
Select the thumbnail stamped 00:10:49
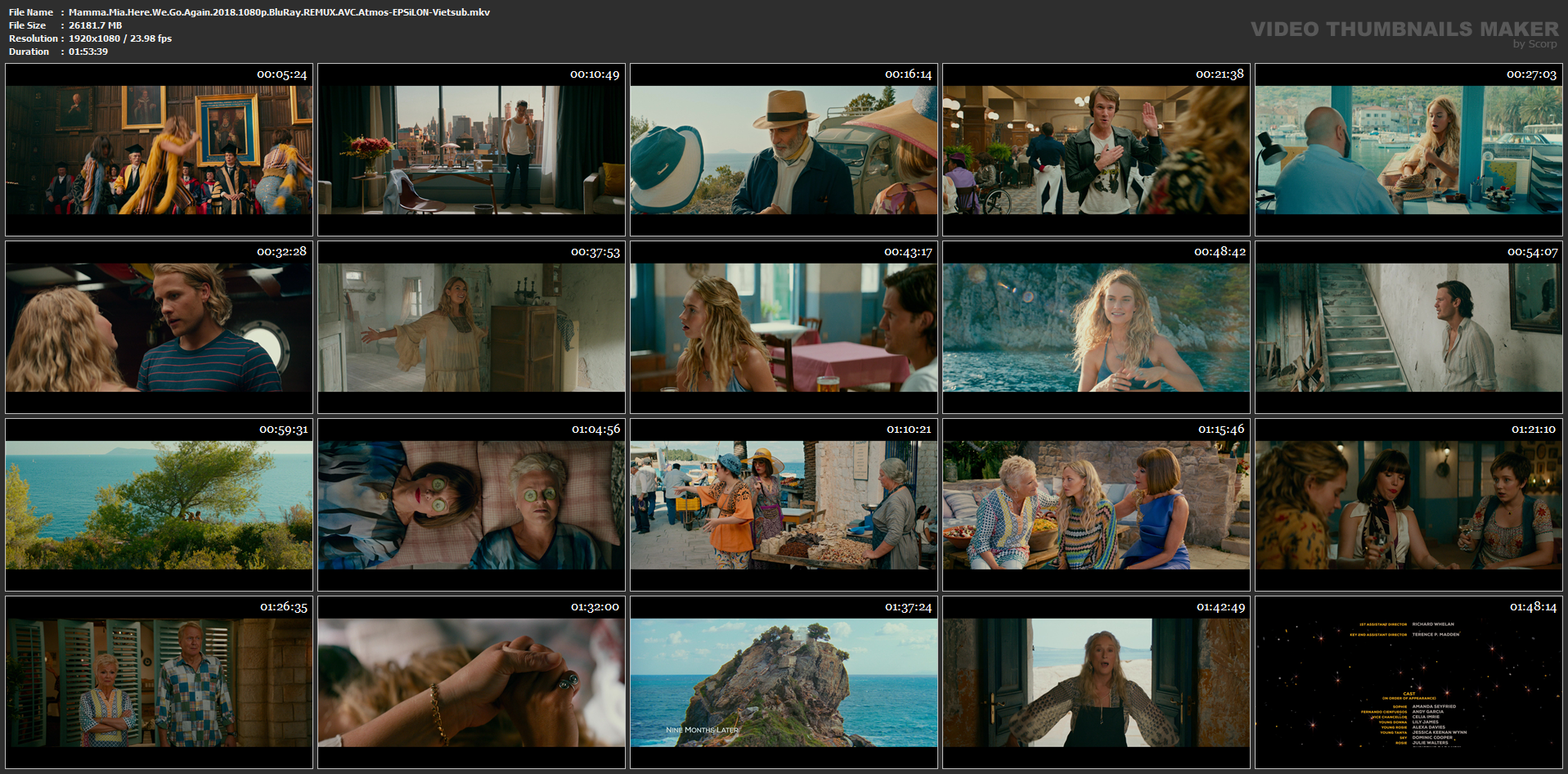pyautogui.click(x=471, y=150)
